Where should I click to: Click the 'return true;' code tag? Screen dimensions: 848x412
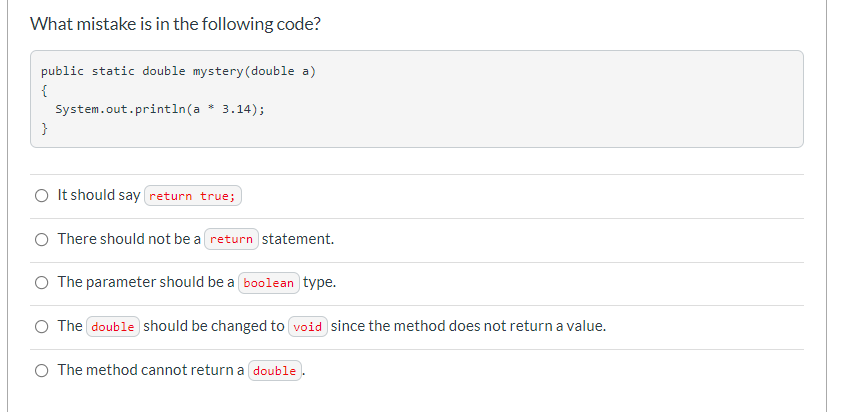click(192, 196)
